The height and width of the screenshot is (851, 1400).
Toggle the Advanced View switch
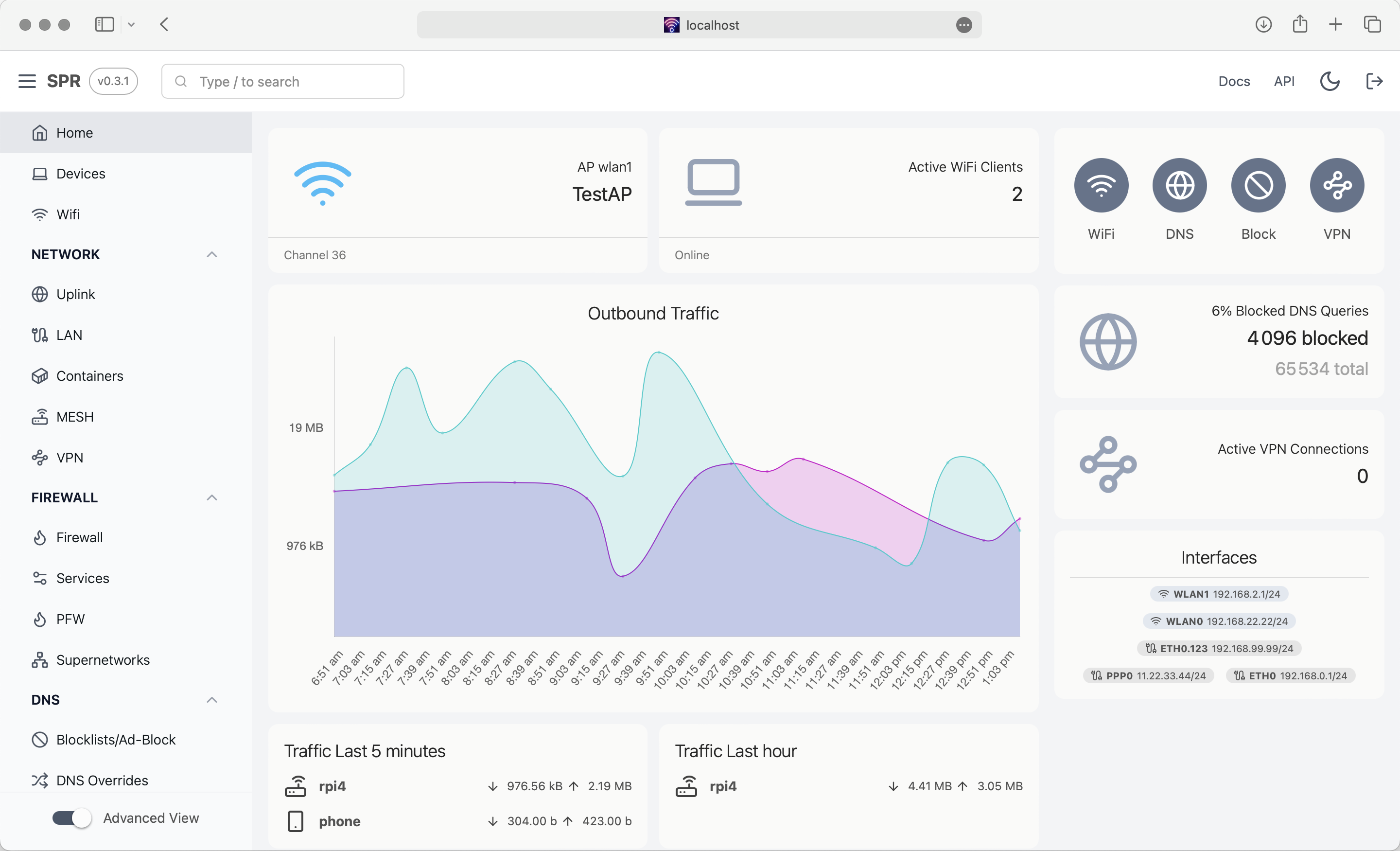point(70,818)
